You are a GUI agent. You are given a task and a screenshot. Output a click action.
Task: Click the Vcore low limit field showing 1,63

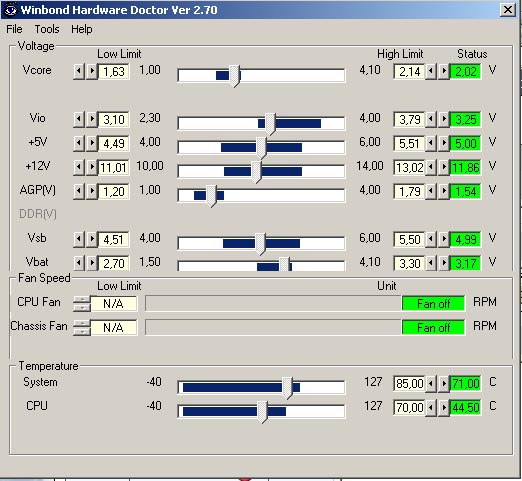coord(114,71)
